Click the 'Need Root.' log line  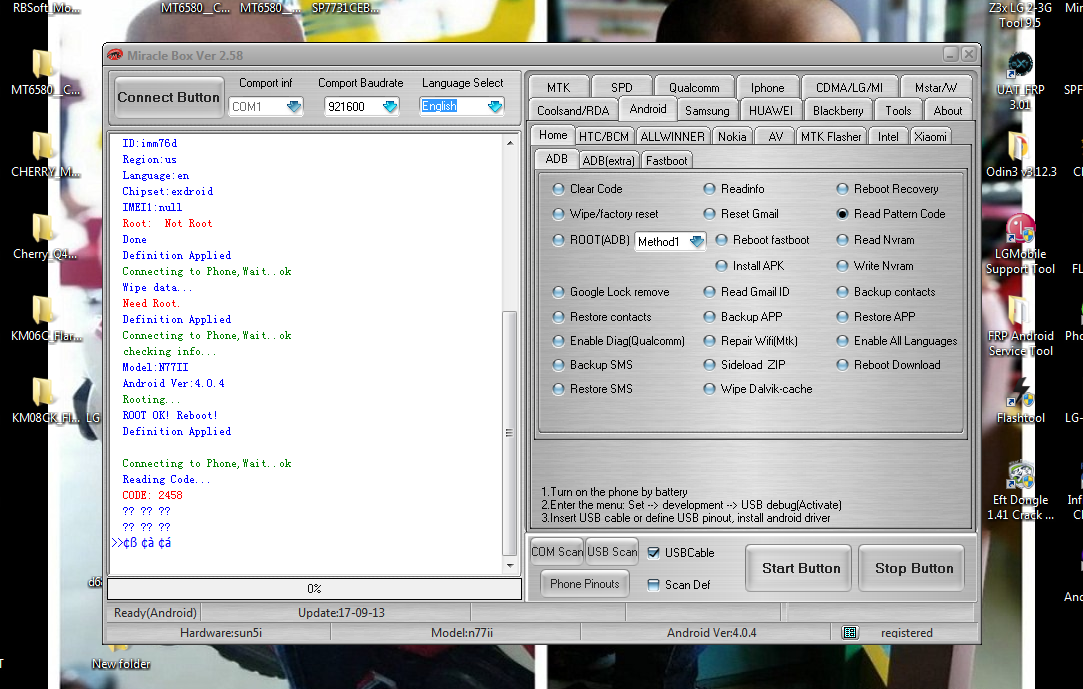(151, 303)
